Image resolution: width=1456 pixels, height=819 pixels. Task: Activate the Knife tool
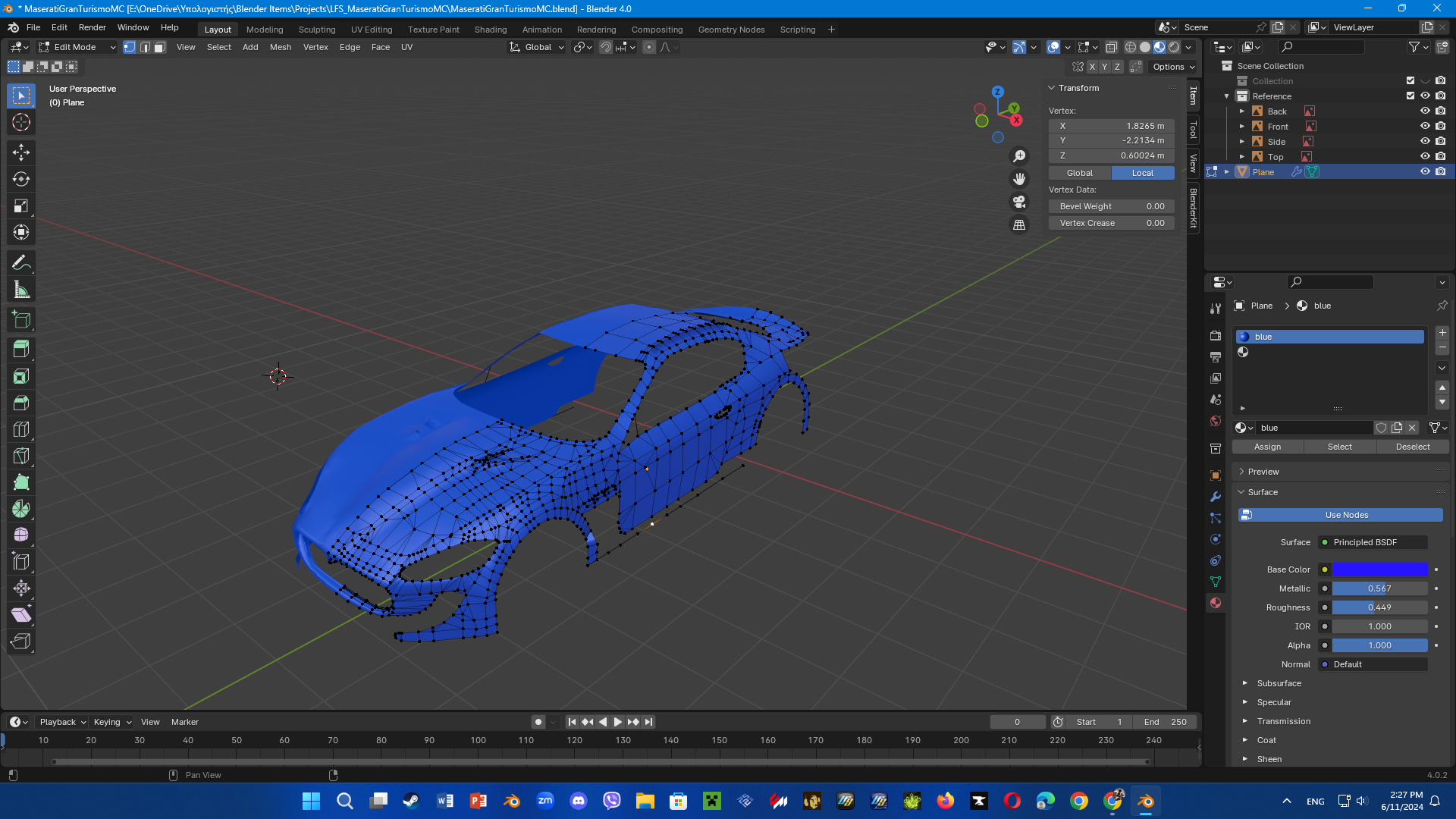point(21,456)
